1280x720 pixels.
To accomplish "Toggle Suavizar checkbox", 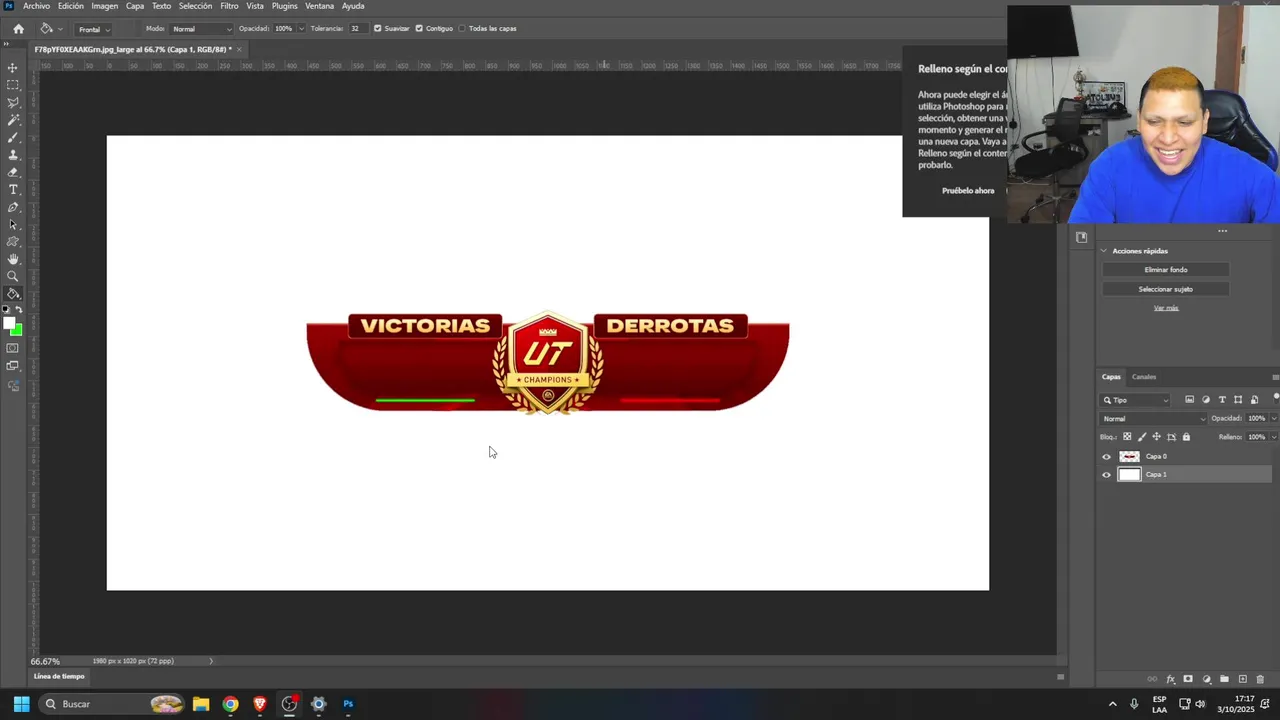I will (377, 29).
